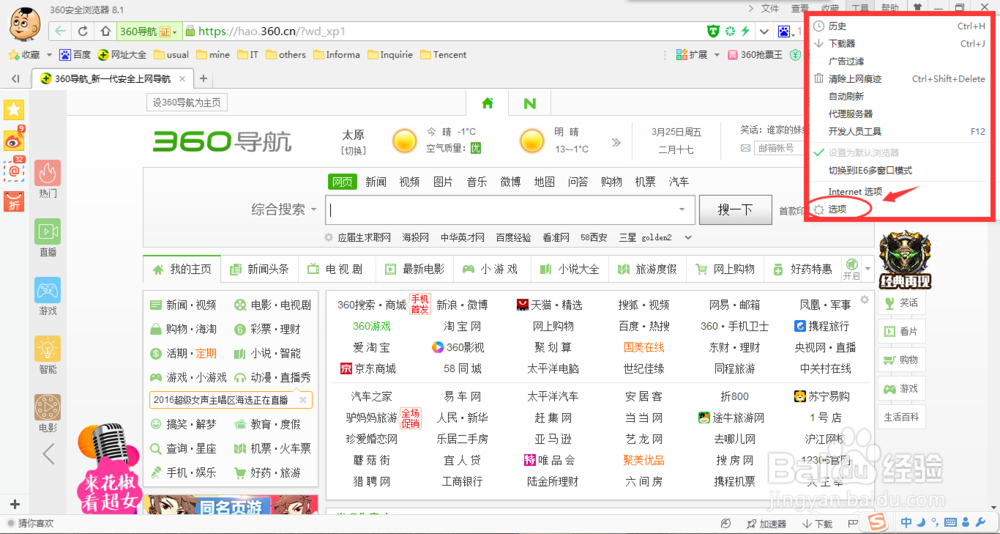Open the 苏宁易购 link
This screenshot has width=1000, height=534.
click(821, 396)
